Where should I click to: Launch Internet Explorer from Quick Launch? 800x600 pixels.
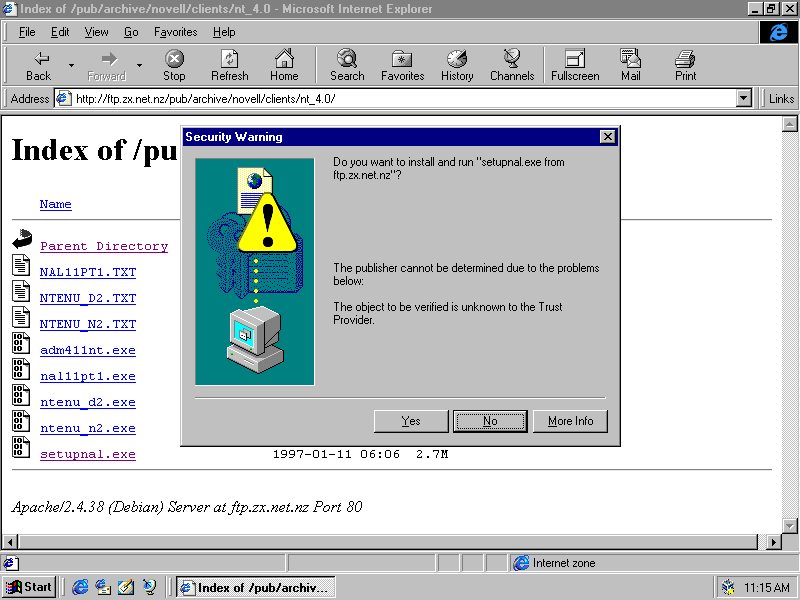pos(80,587)
